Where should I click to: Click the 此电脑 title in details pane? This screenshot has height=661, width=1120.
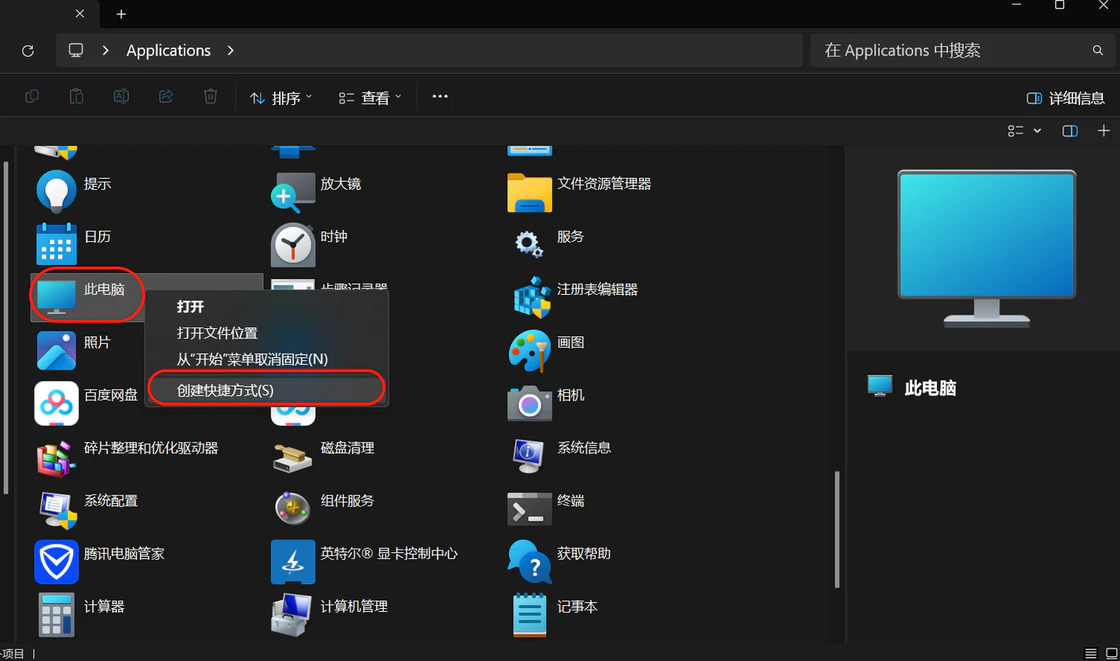[x=930, y=388]
